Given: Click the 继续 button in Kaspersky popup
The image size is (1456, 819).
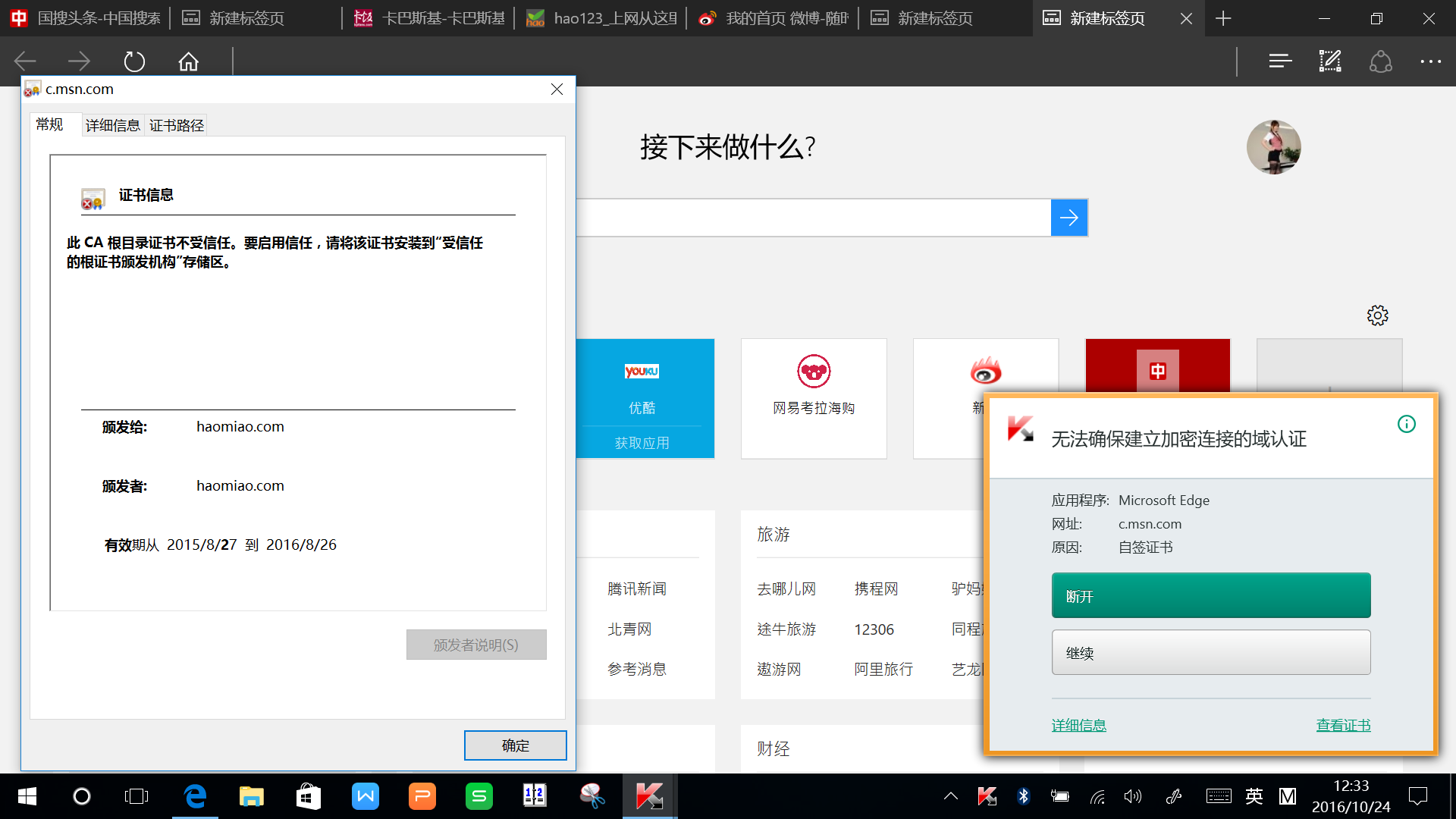Looking at the screenshot, I should point(1211,652).
